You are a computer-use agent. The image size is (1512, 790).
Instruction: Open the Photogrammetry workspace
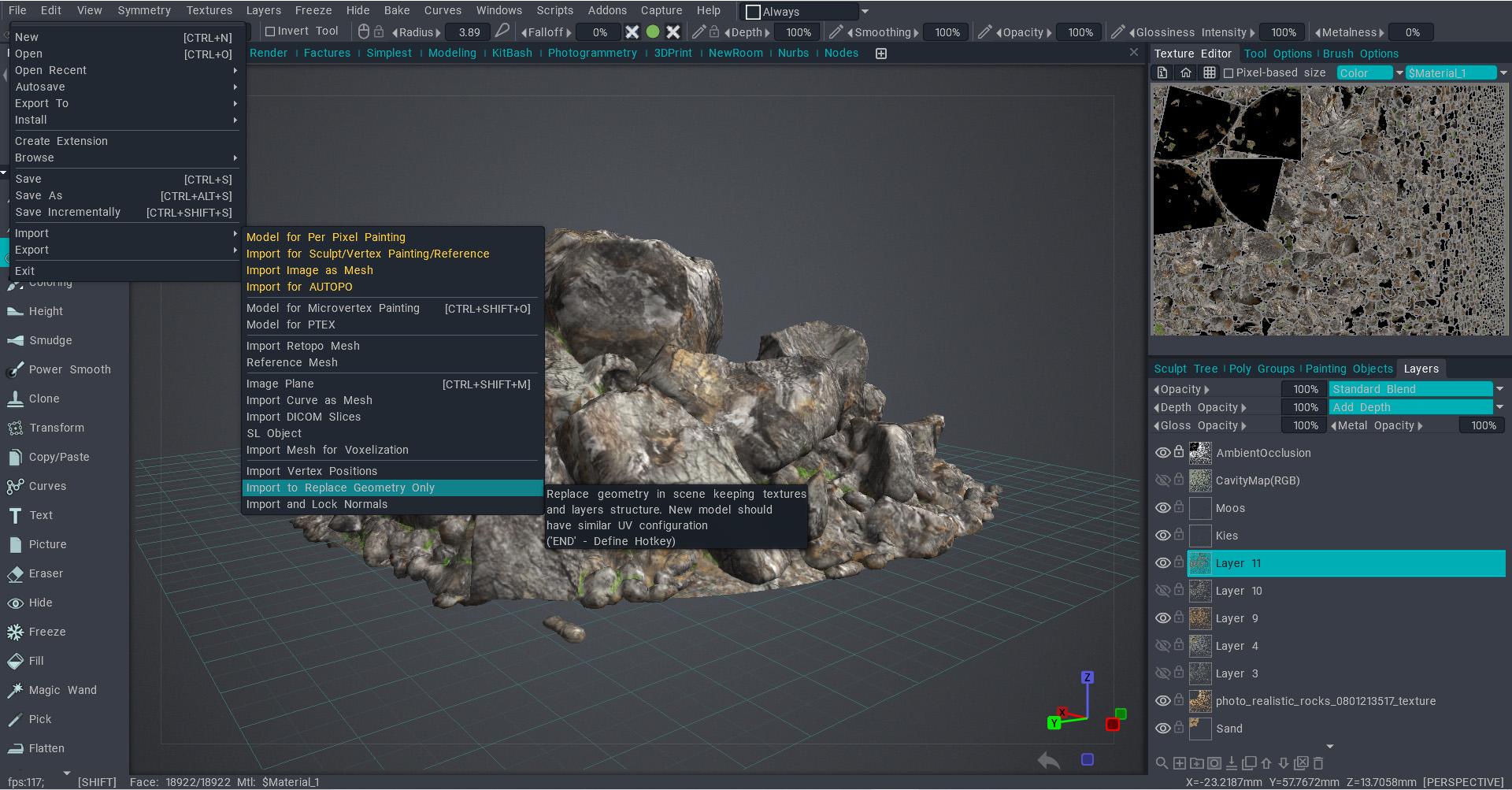point(592,53)
